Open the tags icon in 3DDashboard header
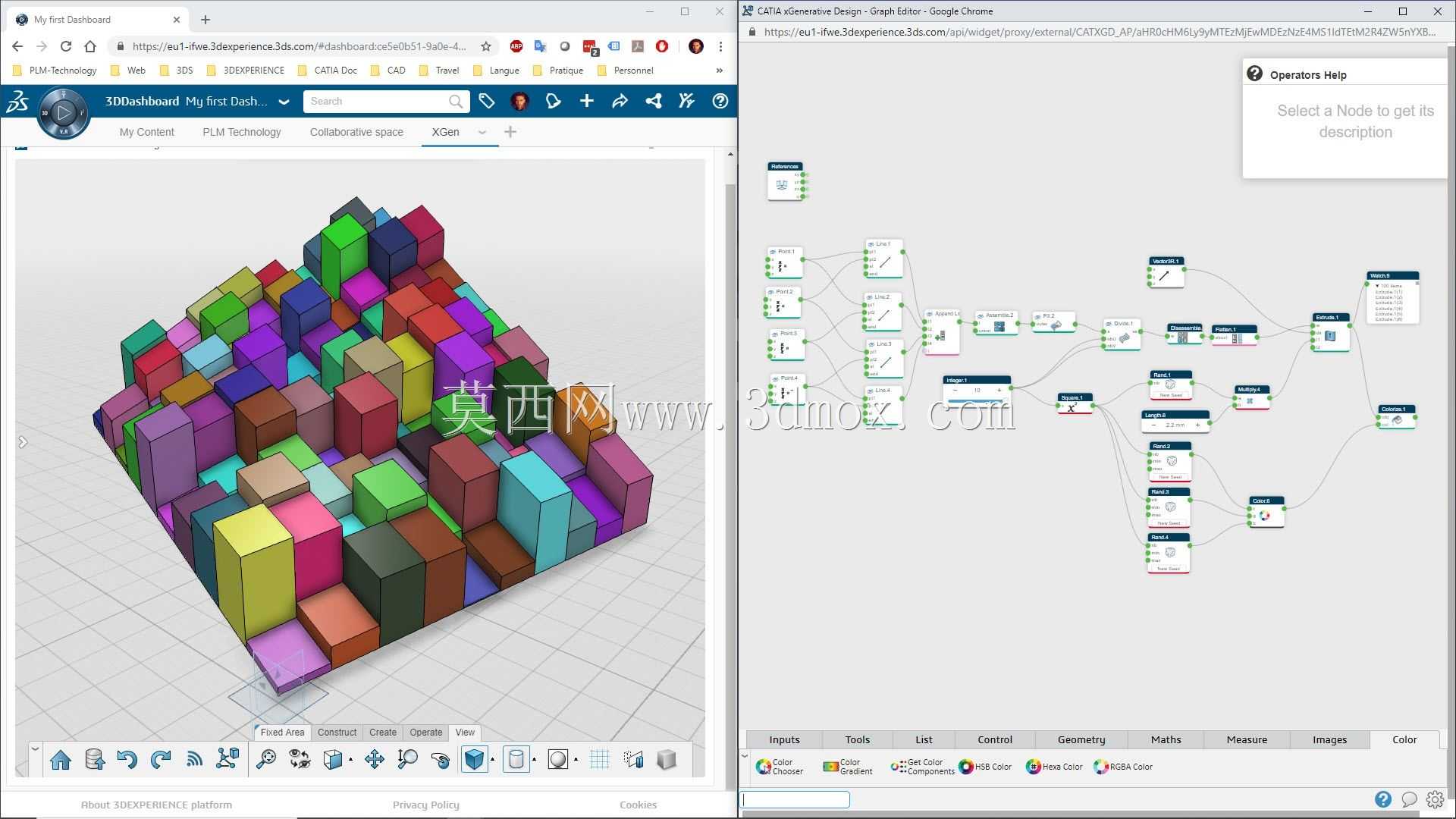Screen dimensions: 1456x819 [x=486, y=101]
